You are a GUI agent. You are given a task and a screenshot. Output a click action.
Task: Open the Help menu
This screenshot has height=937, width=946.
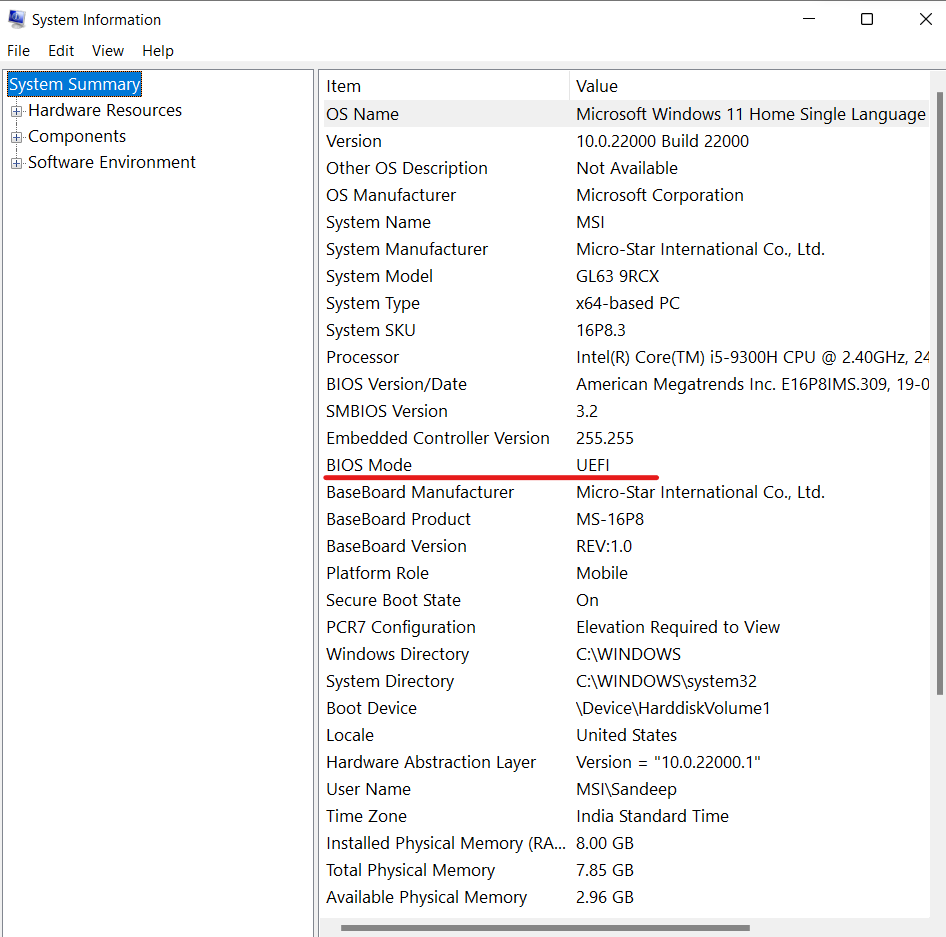pos(158,51)
